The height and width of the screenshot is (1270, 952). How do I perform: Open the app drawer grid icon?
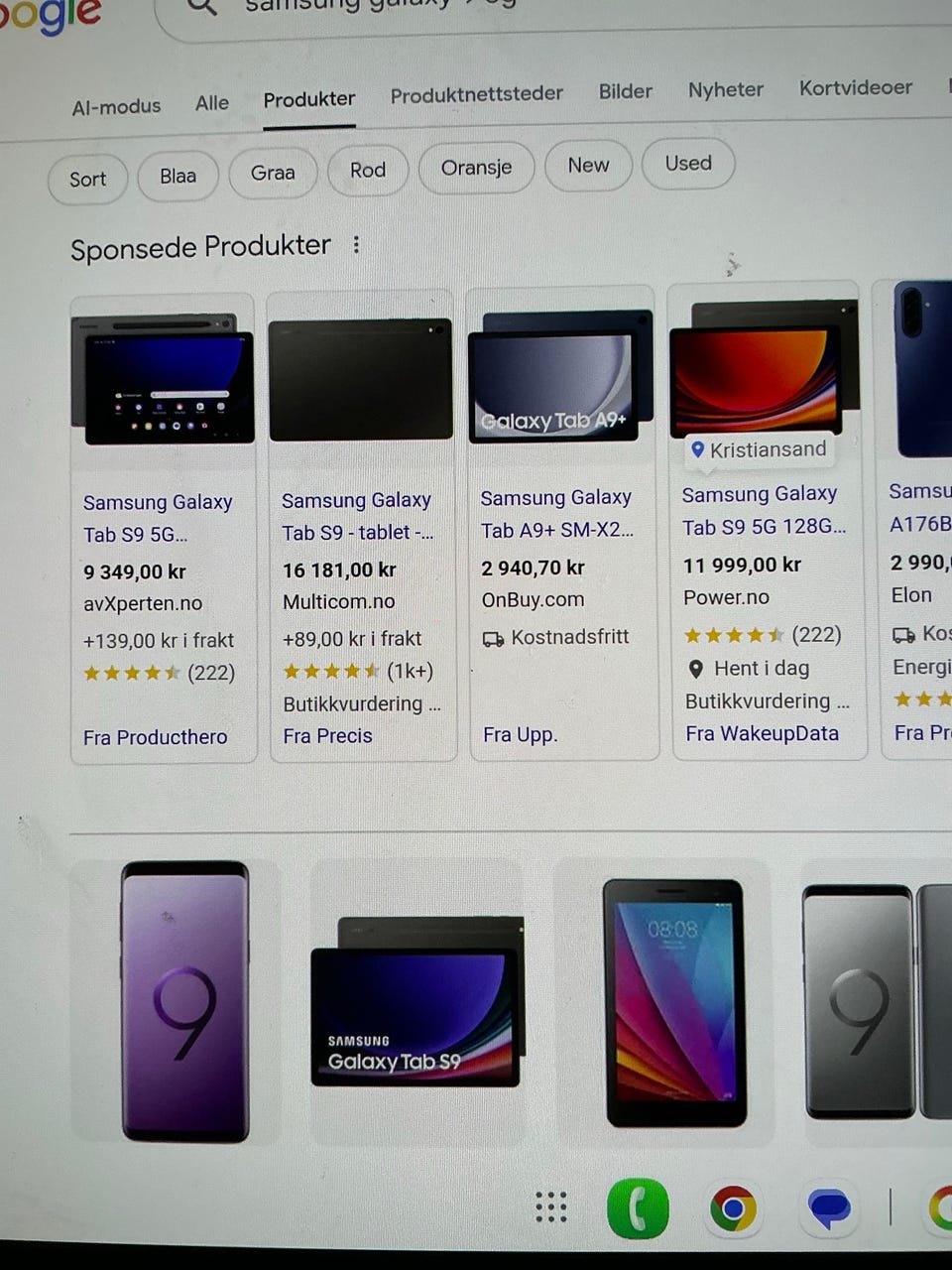tap(551, 1206)
